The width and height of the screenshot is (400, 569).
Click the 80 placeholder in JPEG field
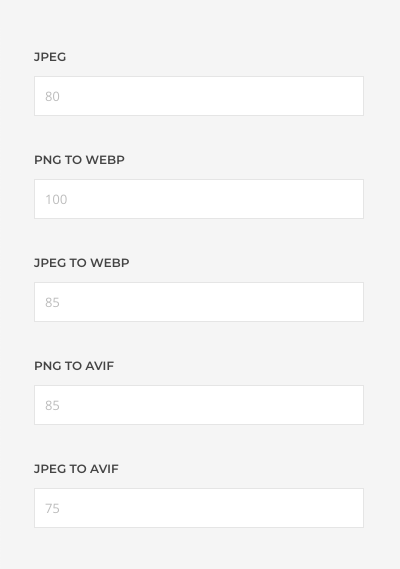[52, 97]
